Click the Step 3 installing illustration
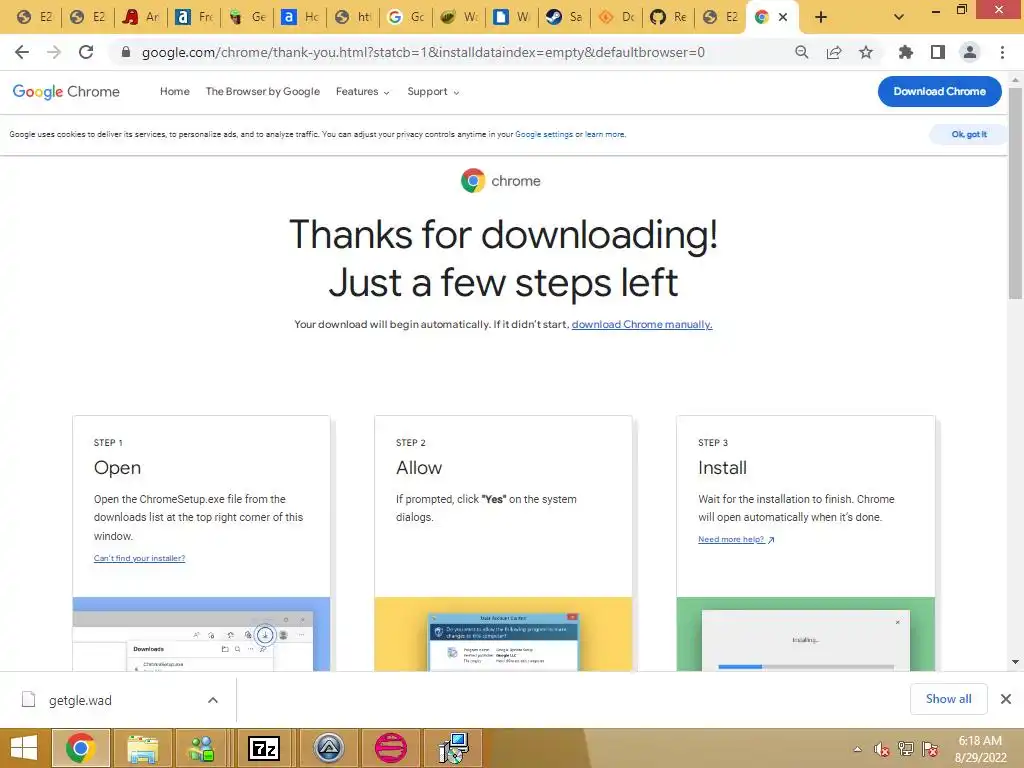The height and width of the screenshot is (768, 1024). click(805, 634)
